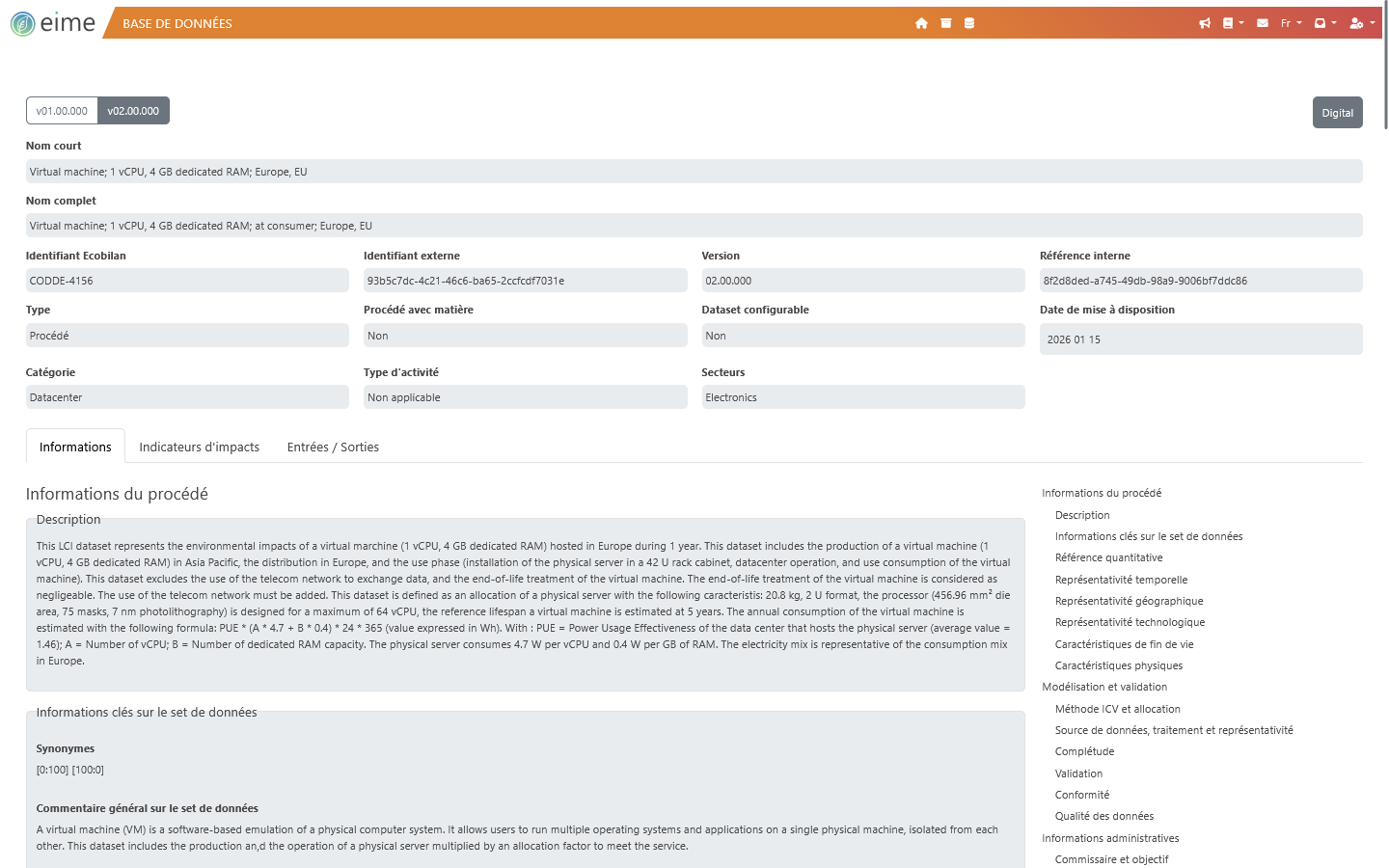
Task: Open the announcements megaphone icon
Action: 1205,23
